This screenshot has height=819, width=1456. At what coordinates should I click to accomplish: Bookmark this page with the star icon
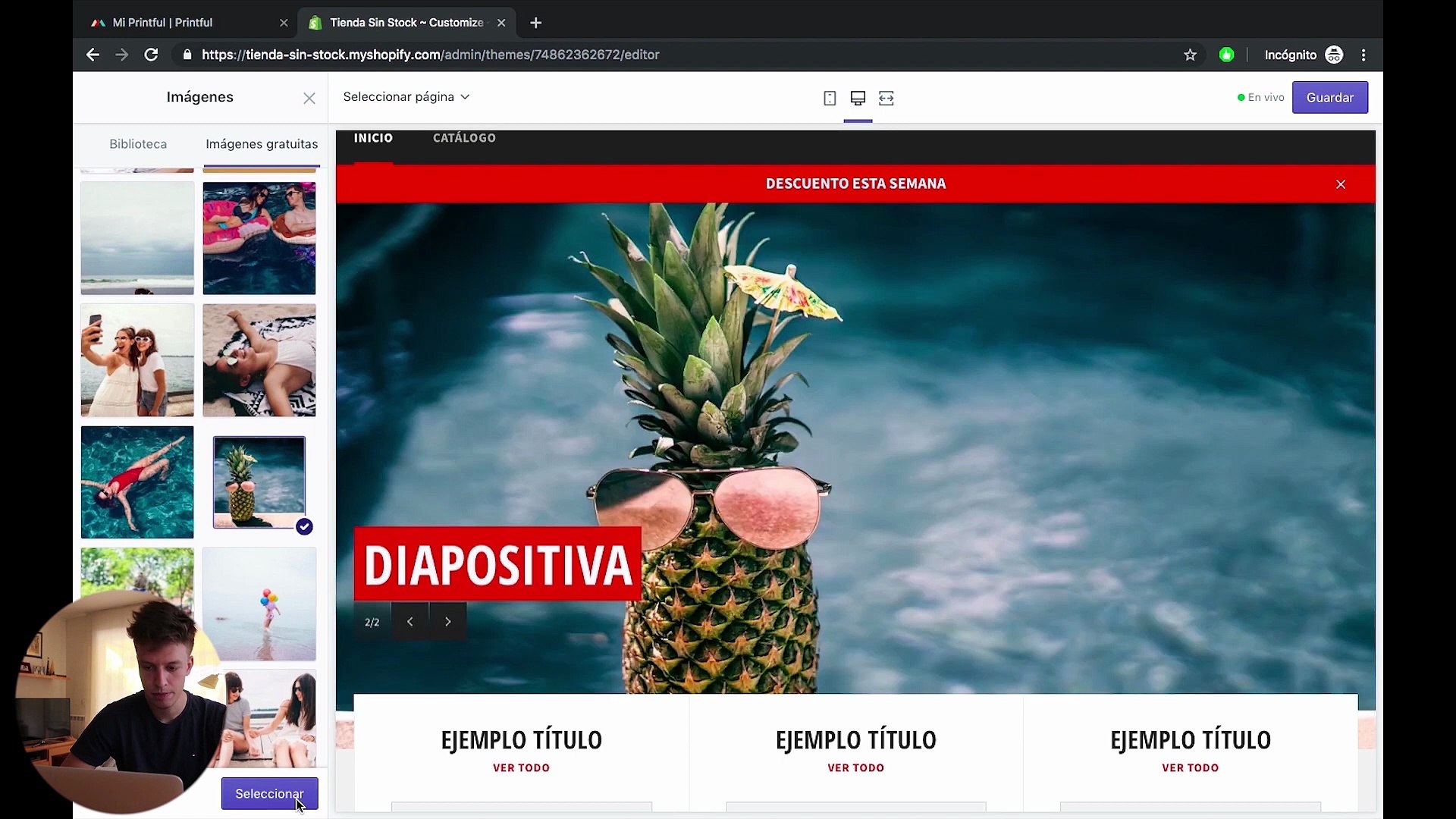(x=1190, y=54)
